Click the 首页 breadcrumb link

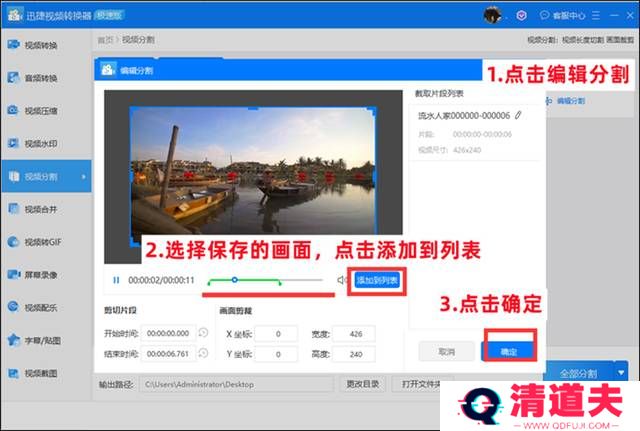coord(105,40)
